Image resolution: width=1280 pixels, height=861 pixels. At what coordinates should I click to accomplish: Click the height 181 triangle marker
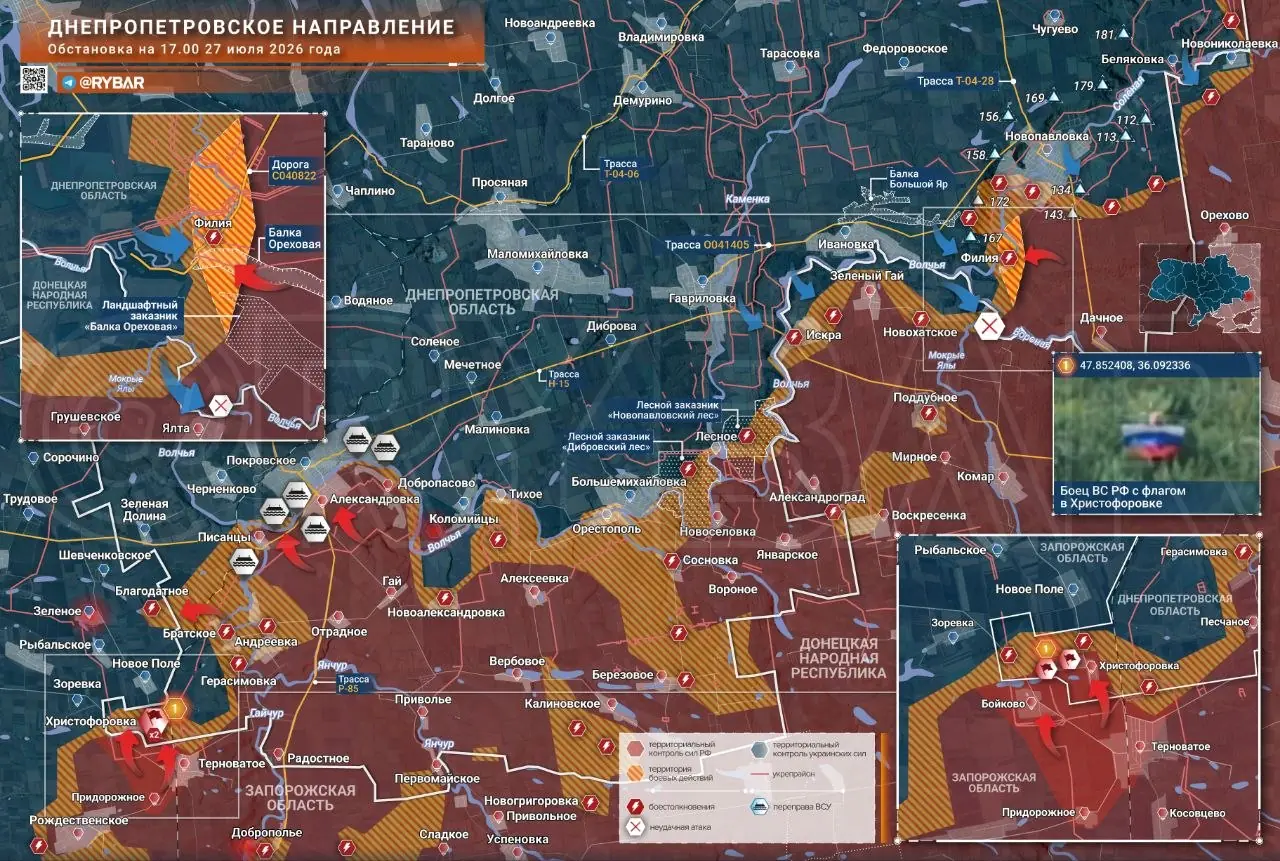click(1124, 35)
